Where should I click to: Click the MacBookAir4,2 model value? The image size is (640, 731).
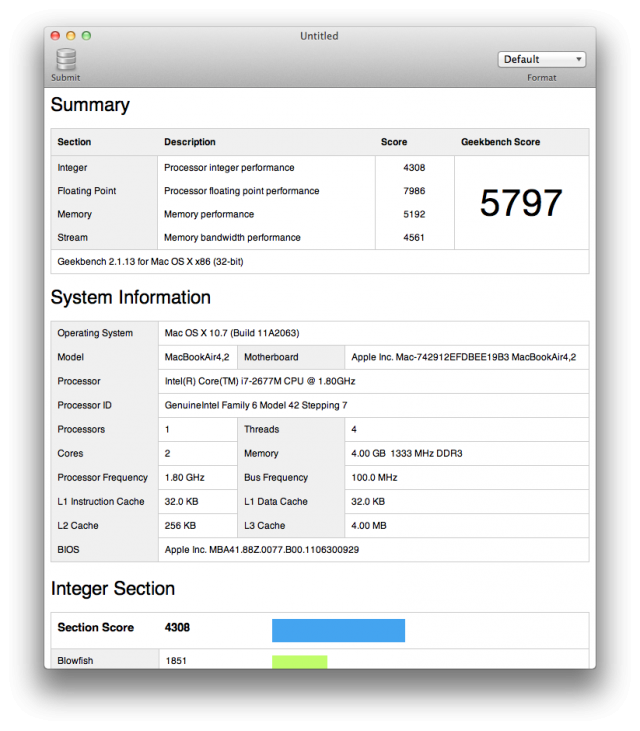197,357
